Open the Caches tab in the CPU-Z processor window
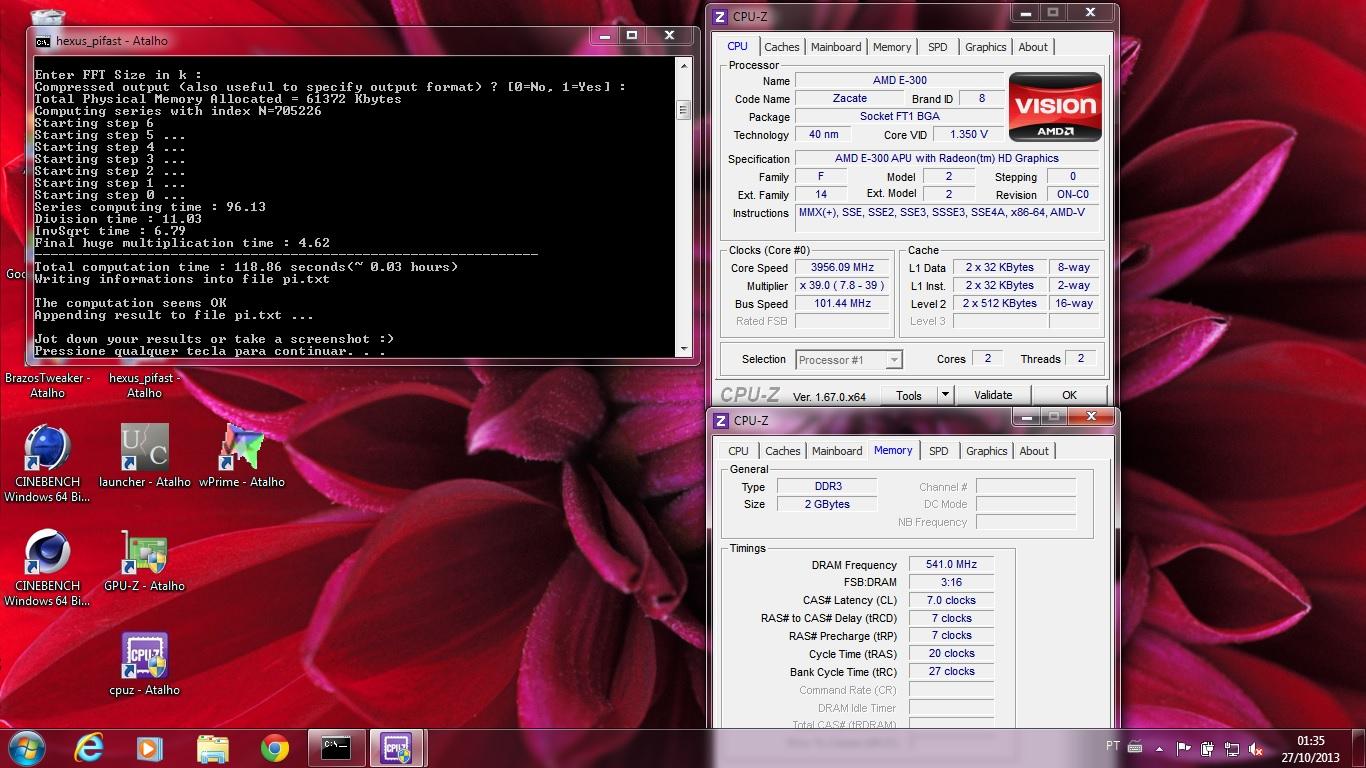The image size is (1366, 768). pos(782,47)
